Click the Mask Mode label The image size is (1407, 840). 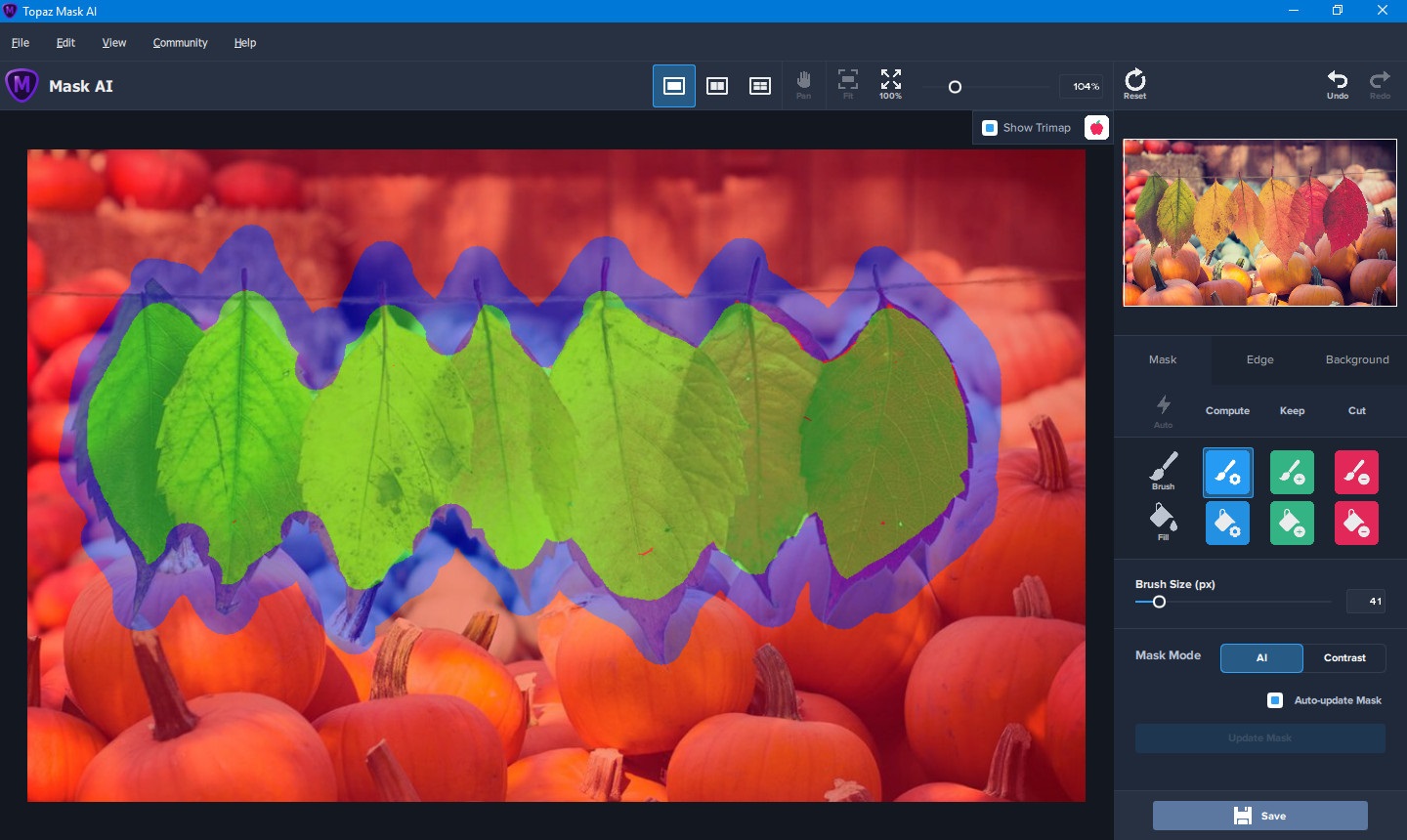(x=1168, y=655)
